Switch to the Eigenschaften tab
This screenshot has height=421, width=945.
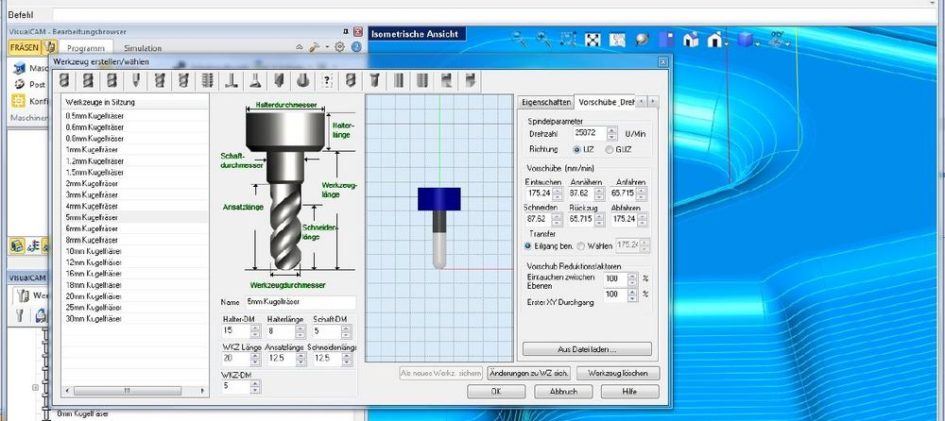(x=546, y=102)
